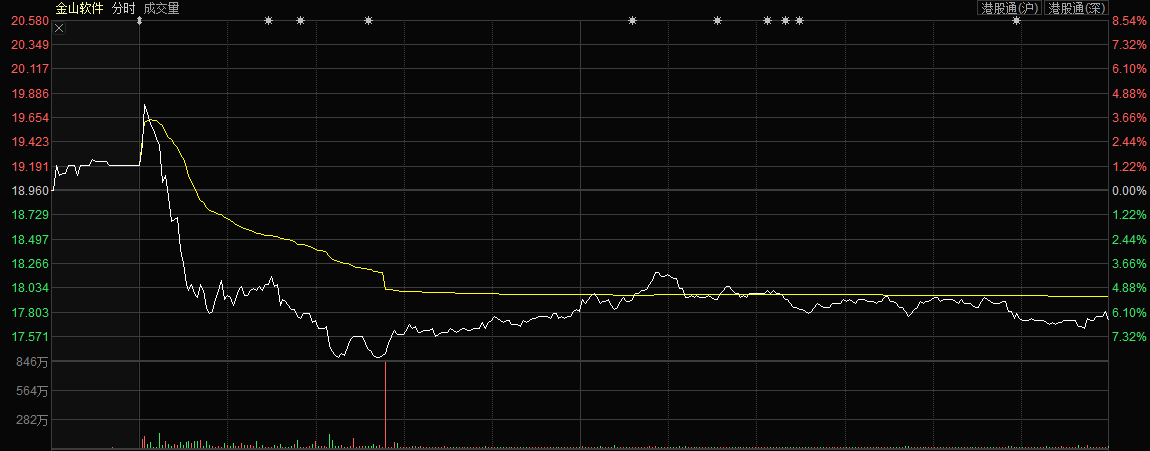
Task: Click the green 4.88% percent label
Action: [1129, 288]
